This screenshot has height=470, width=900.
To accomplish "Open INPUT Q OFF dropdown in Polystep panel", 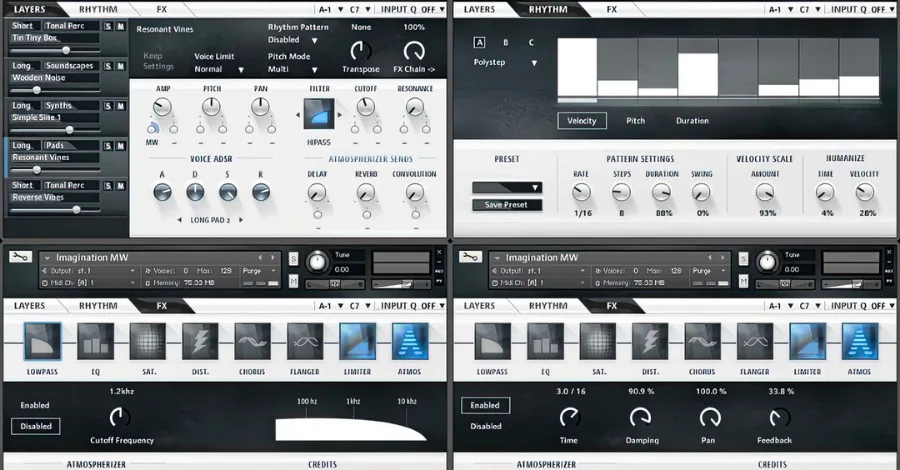I will [x=863, y=9].
